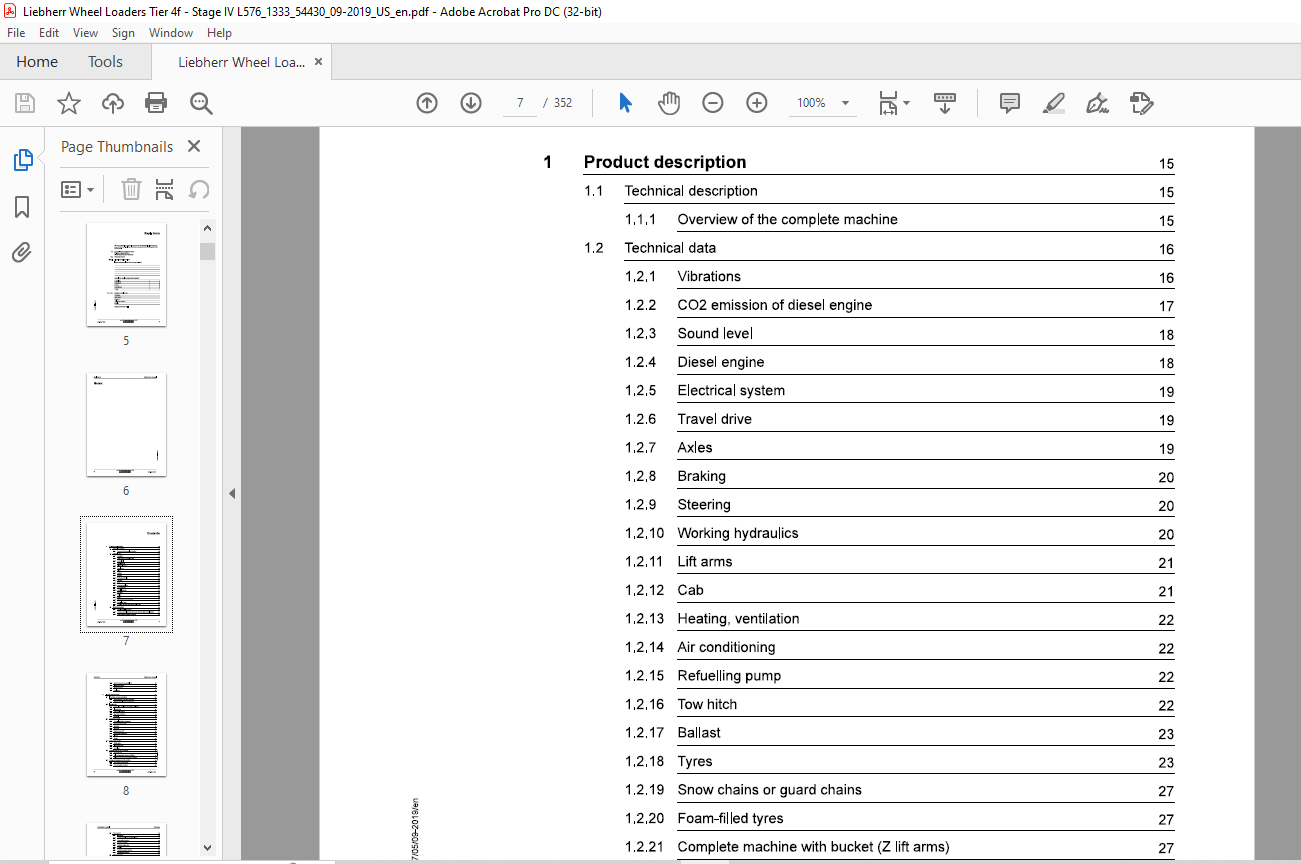Click the Diesel engine contents entry

(x=721, y=362)
